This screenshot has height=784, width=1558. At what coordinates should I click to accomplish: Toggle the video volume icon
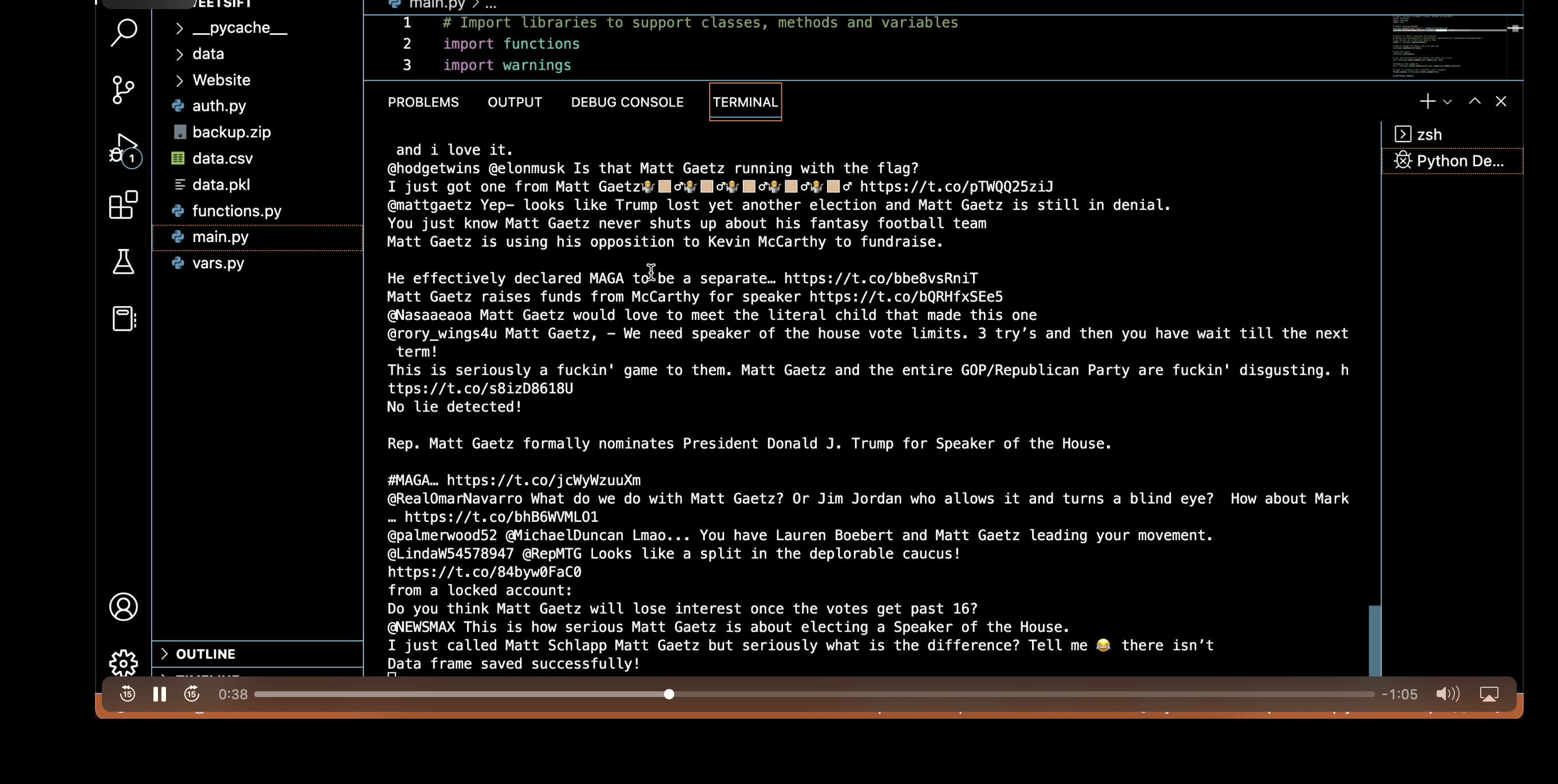[x=1448, y=694]
